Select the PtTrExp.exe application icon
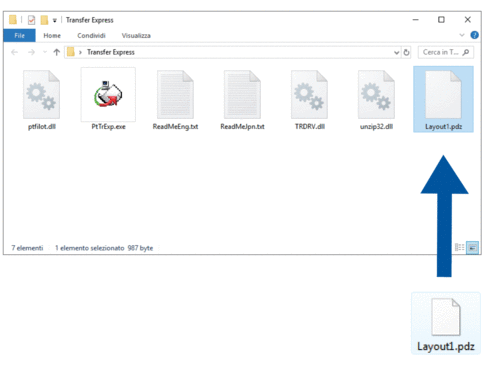 pos(108,94)
